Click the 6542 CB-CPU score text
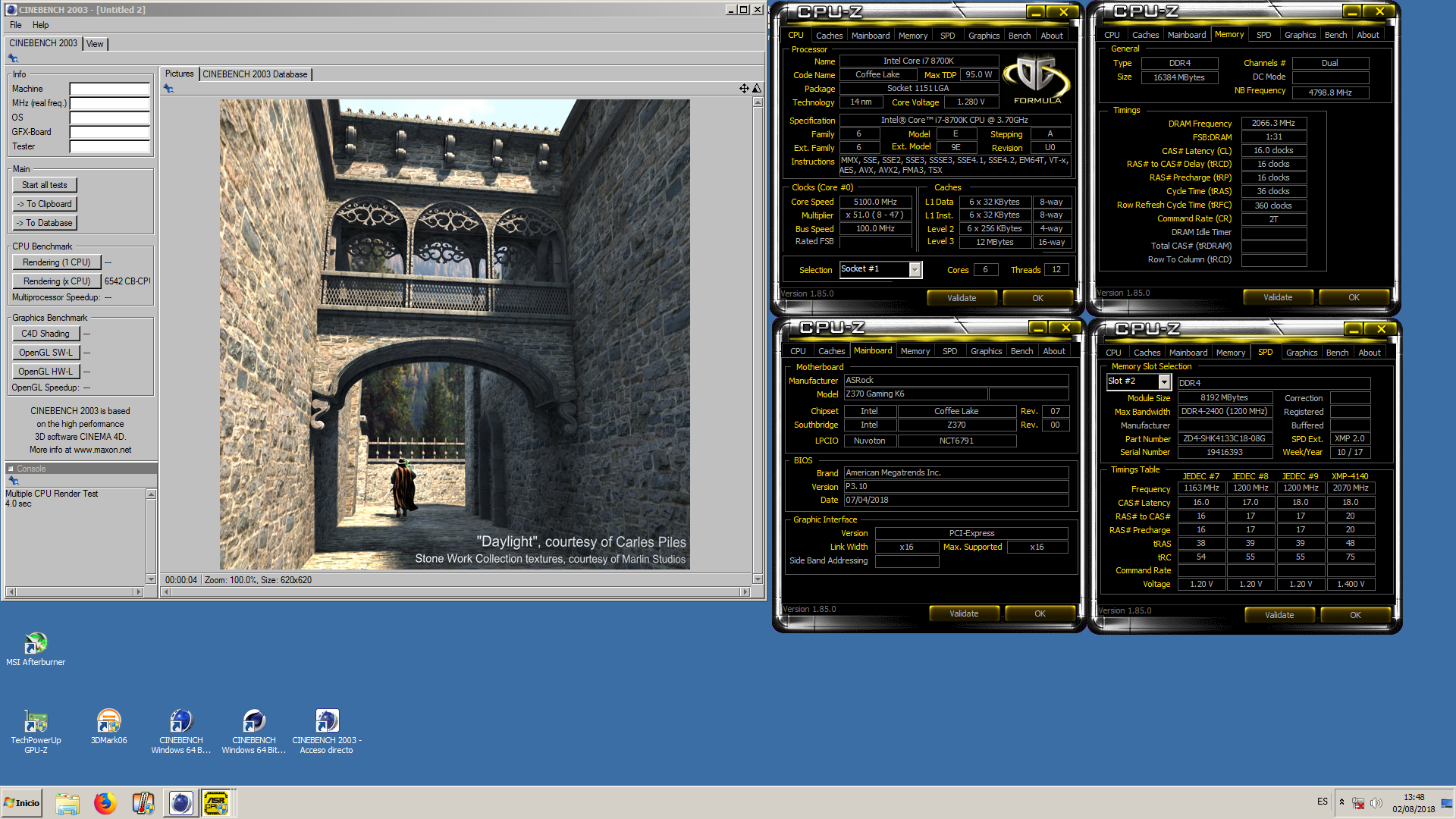1456x819 pixels. coord(127,281)
